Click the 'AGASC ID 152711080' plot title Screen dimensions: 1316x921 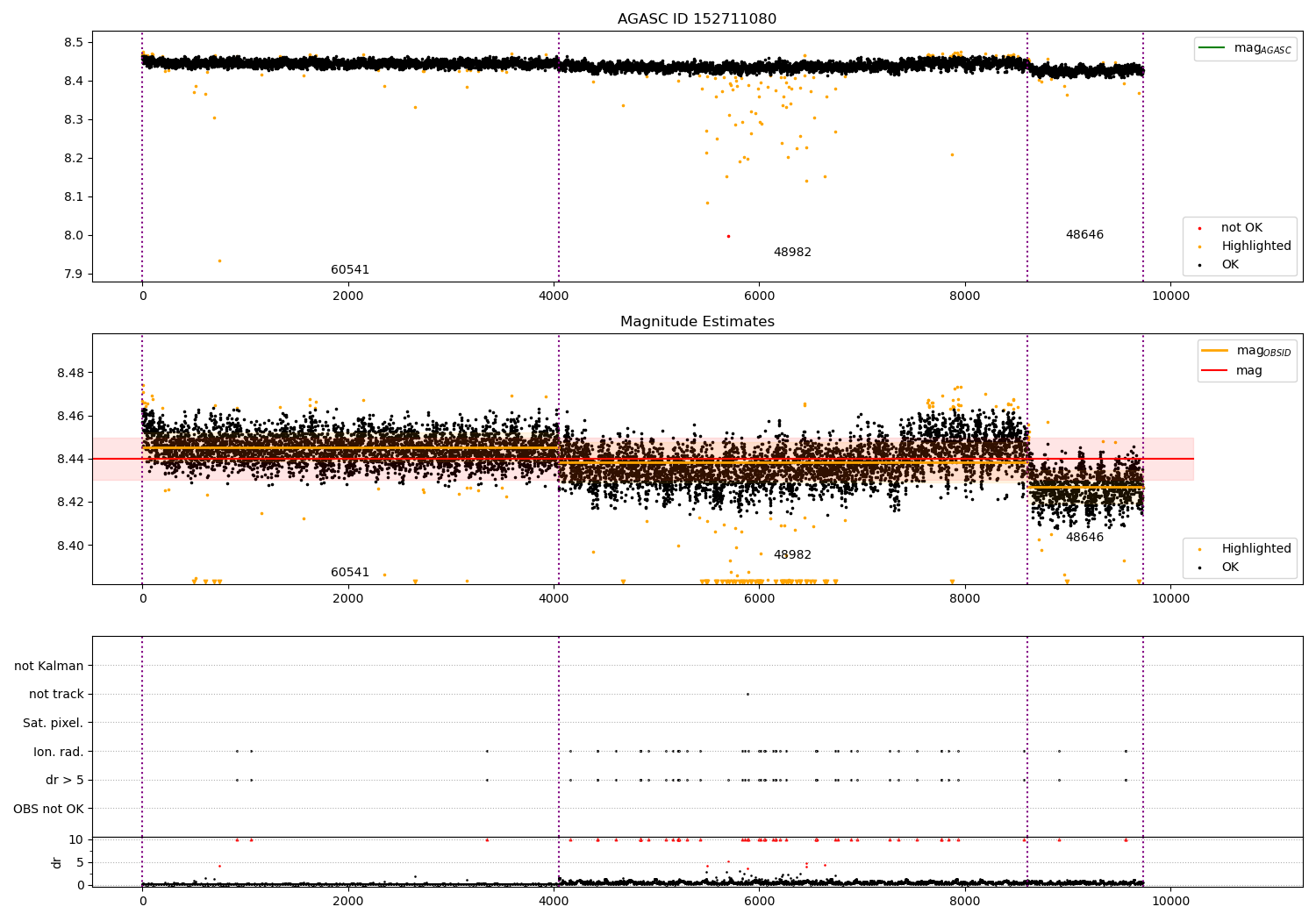tap(697, 19)
